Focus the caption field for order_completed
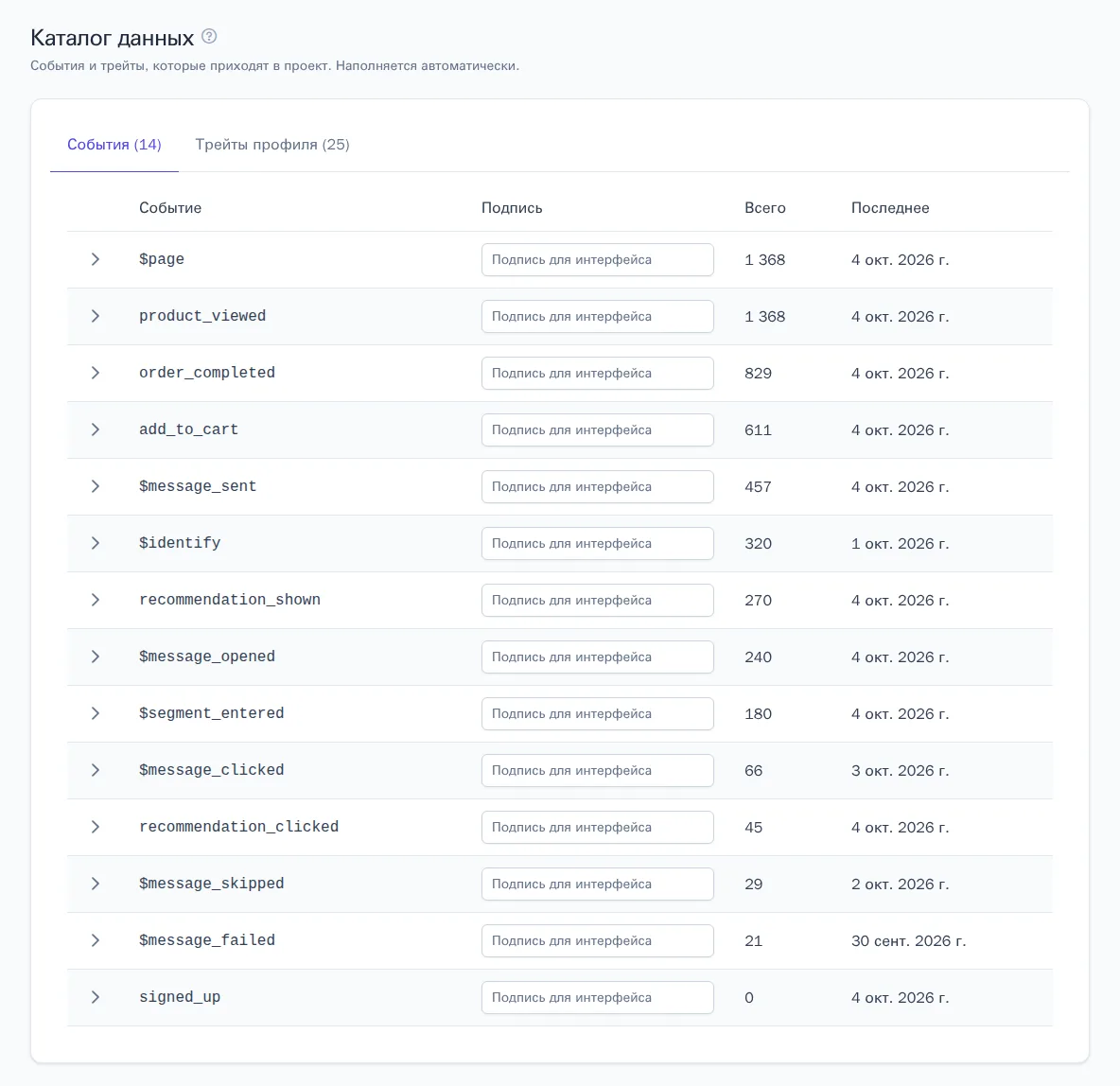Viewport: 1120px width, 1086px height. pyautogui.click(x=597, y=373)
